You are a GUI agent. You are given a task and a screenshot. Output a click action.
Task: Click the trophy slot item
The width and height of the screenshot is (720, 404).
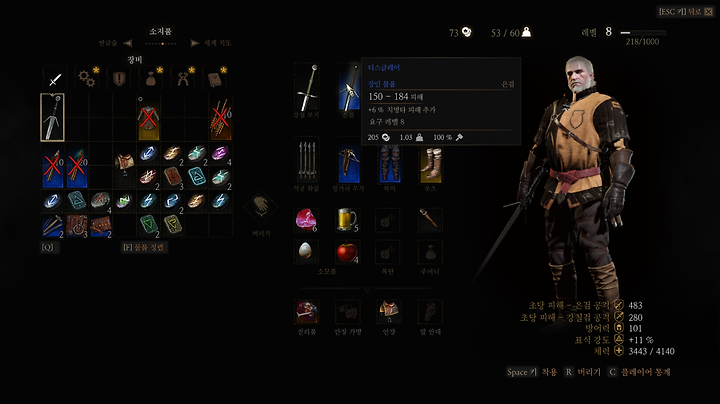pos(306,311)
